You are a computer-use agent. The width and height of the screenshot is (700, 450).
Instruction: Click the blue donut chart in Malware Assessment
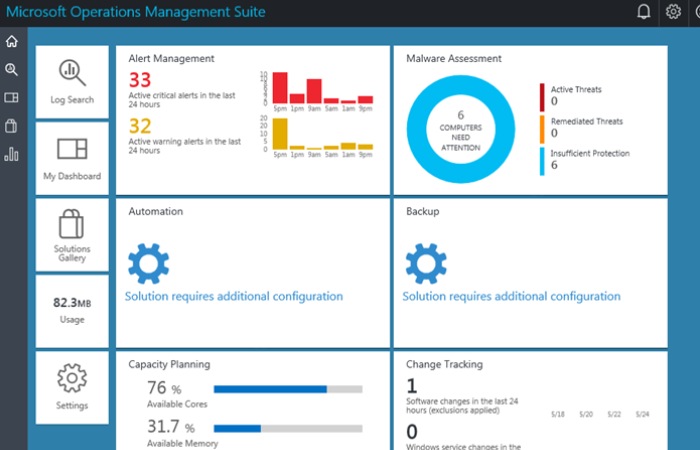461,129
